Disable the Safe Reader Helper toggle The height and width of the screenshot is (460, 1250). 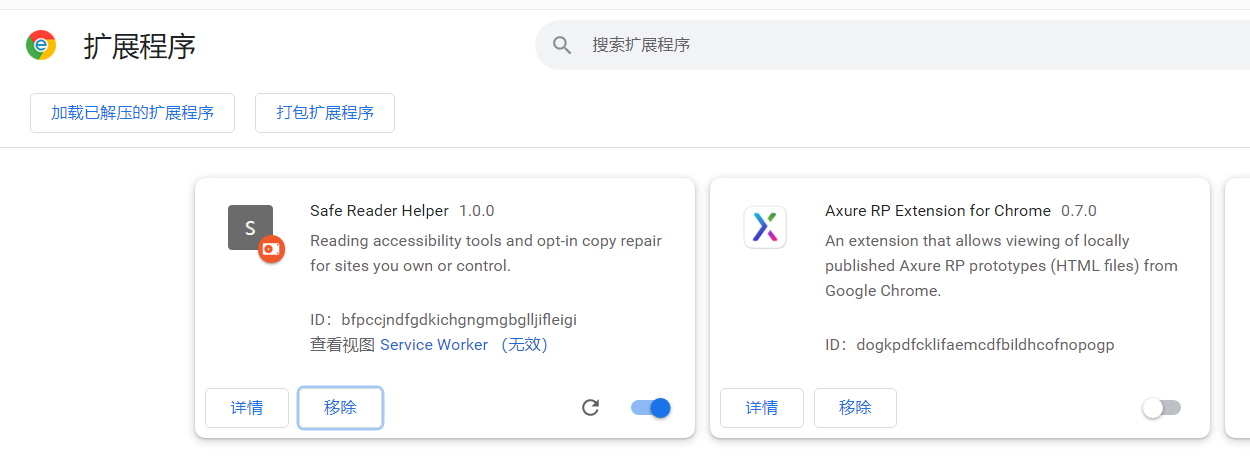pos(651,407)
